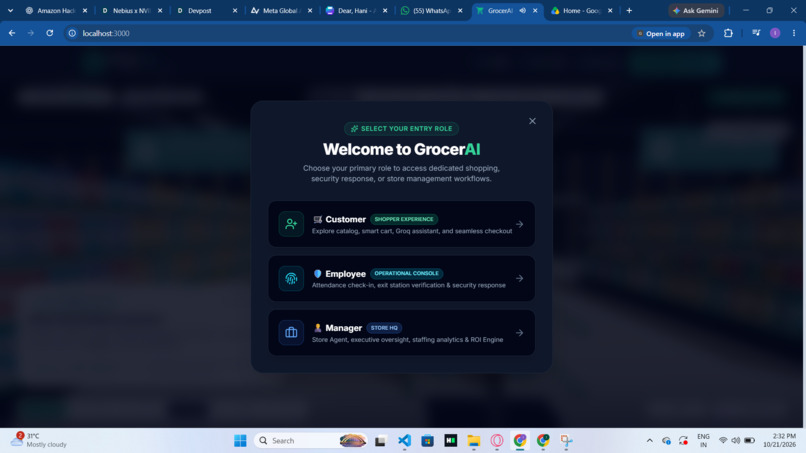Open the Chrome three-dot menu
The width and height of the screenshot is (806, 453).
[x=794, y=33]
